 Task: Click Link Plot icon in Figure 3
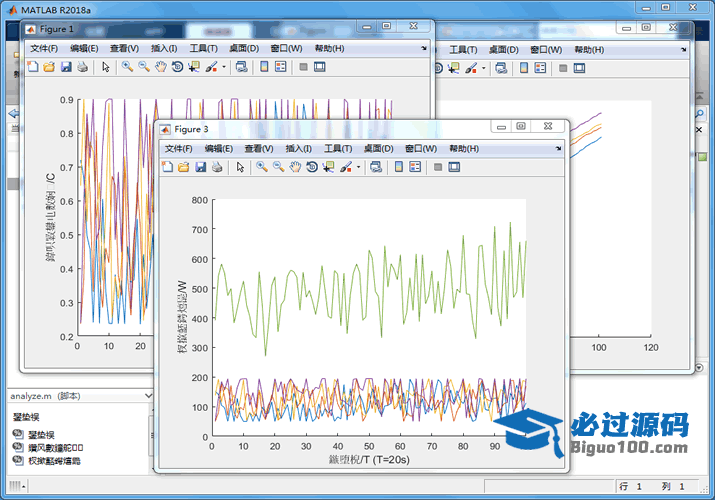[376, 167]
